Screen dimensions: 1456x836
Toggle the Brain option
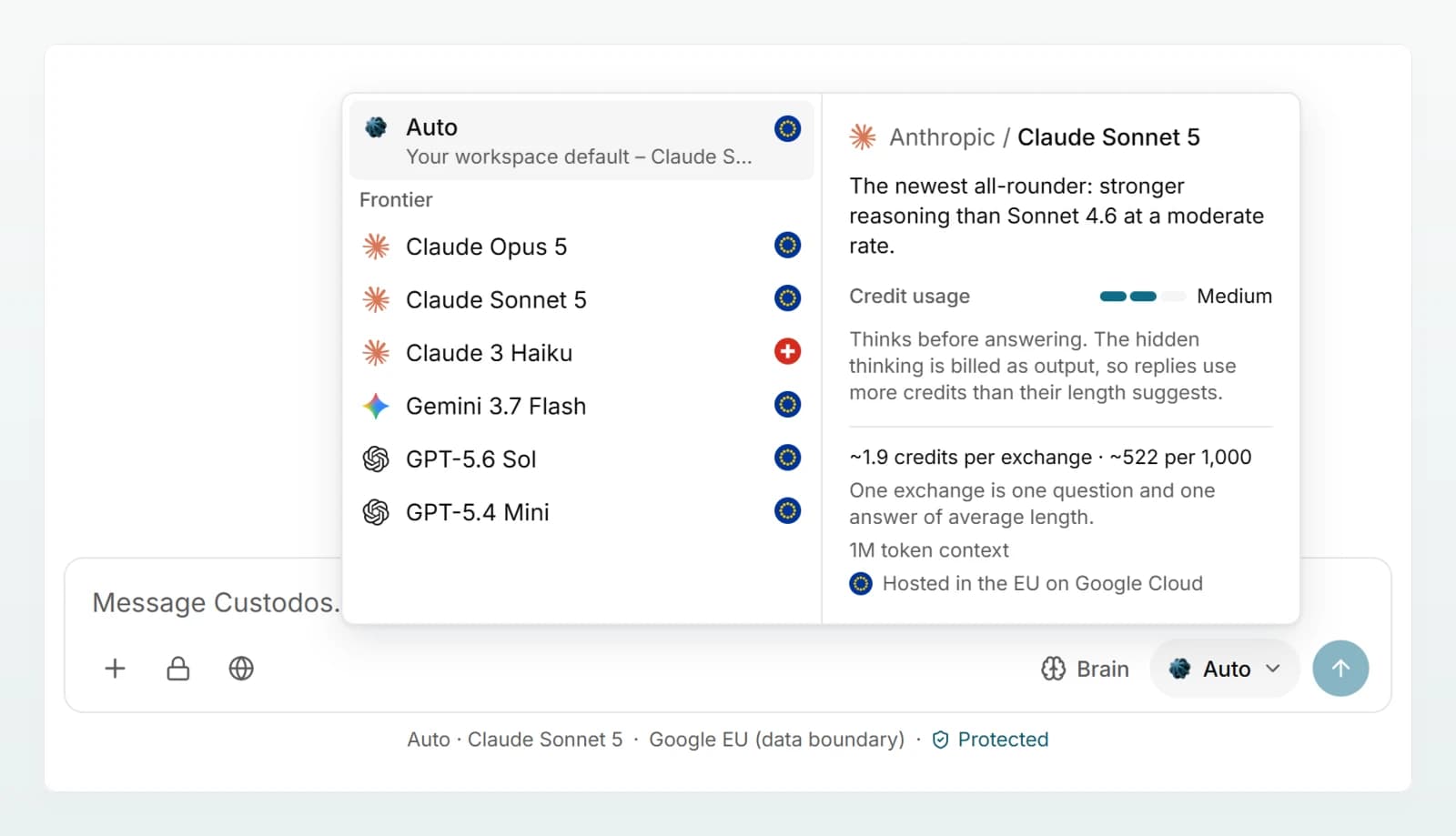tap(1085, 669)
